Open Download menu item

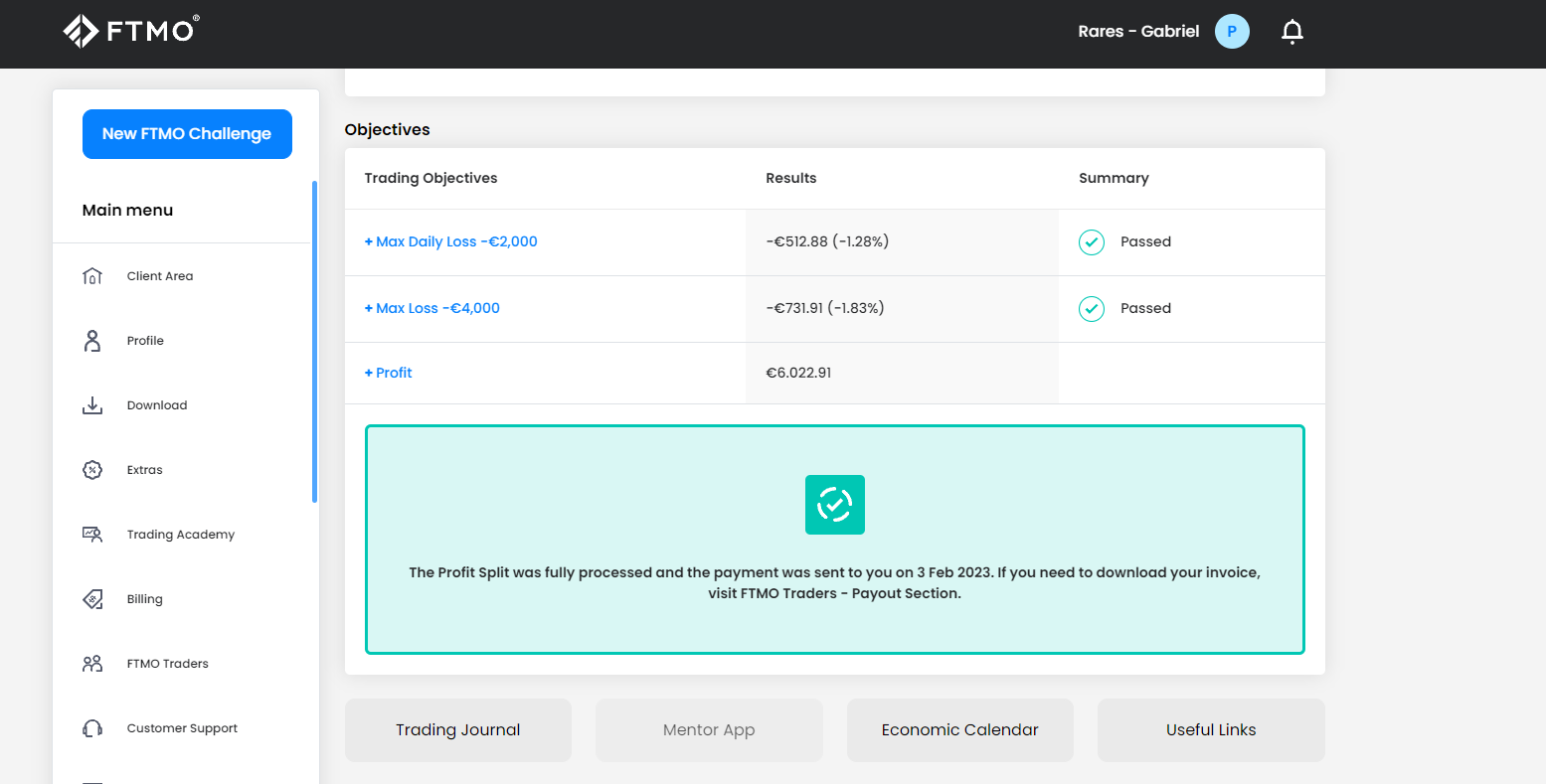(x=157, y=405)
